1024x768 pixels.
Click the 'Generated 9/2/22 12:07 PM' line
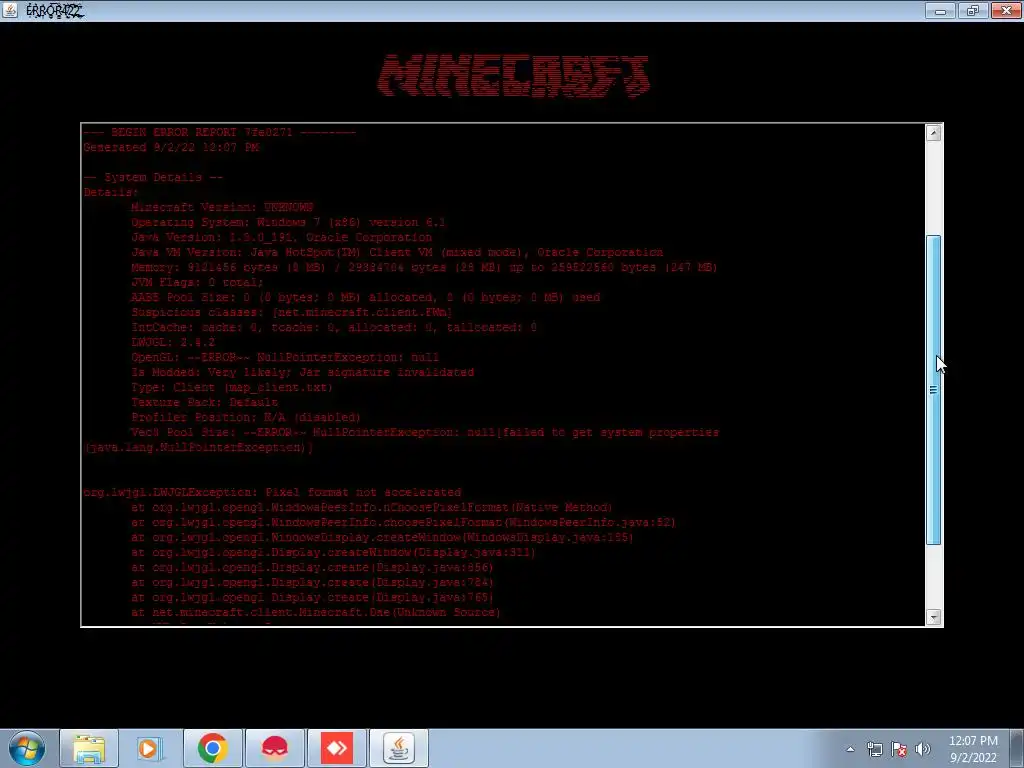pyautogui.click(x=171, y=148)
